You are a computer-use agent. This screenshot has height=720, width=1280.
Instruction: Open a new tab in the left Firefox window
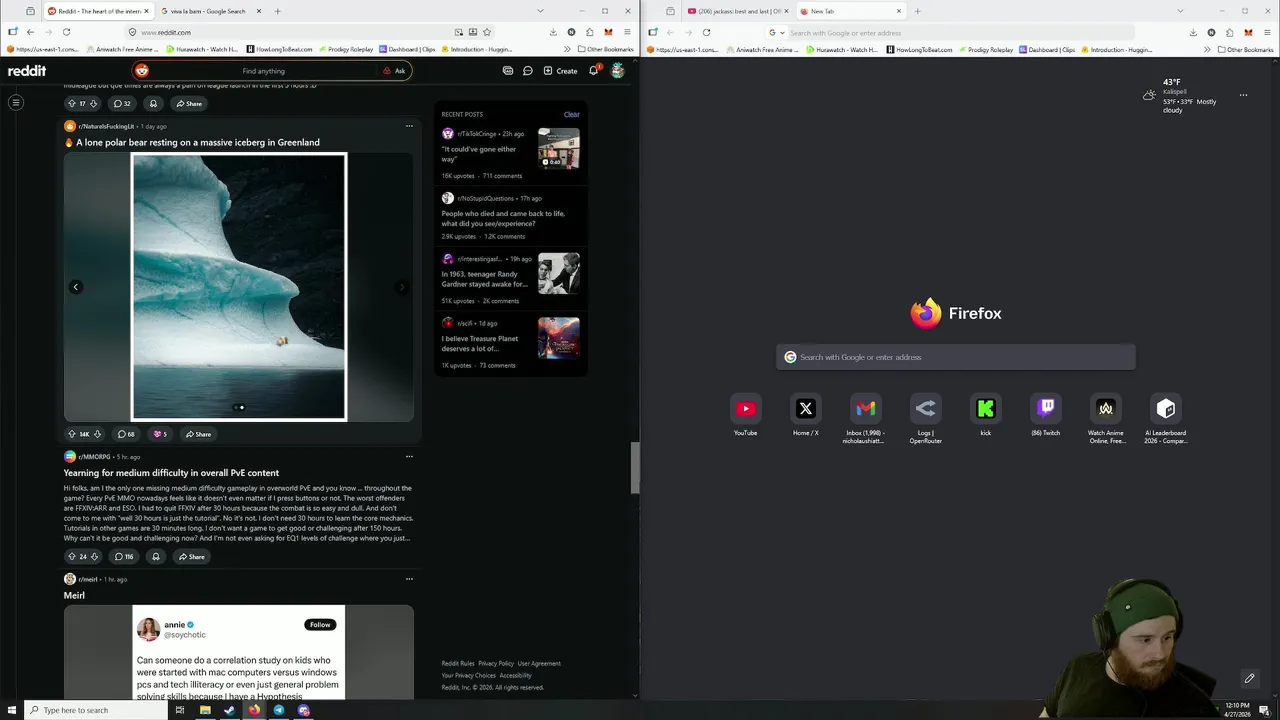coord(277,11)
